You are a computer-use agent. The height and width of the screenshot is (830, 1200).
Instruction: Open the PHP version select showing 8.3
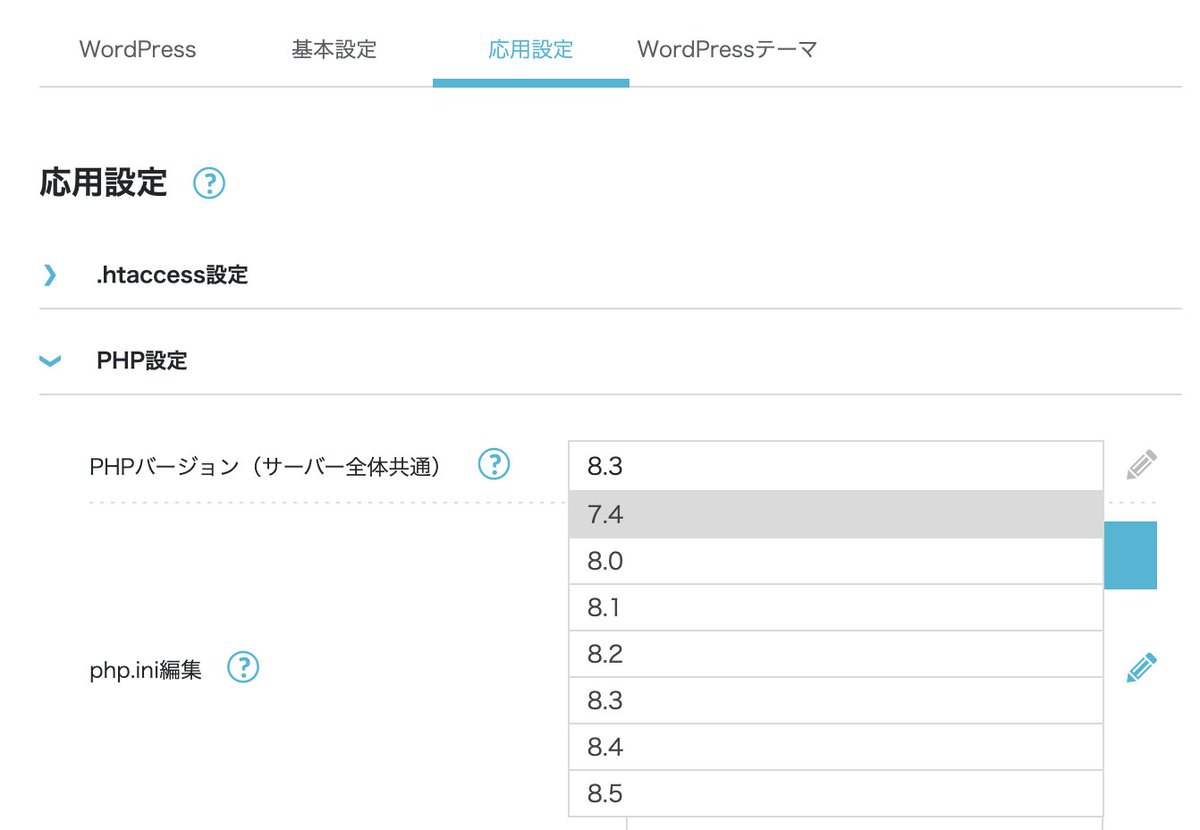836,466
